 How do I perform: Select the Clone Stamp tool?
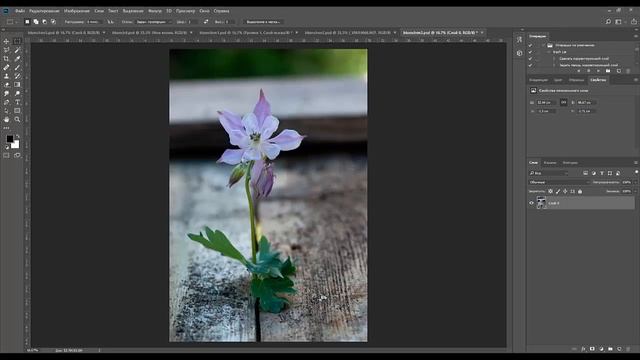(x=6, y=76)
